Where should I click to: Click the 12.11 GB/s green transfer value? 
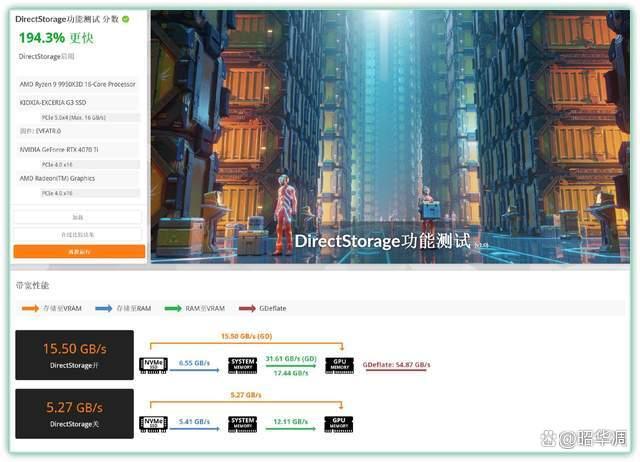click(x=291, y=421)
